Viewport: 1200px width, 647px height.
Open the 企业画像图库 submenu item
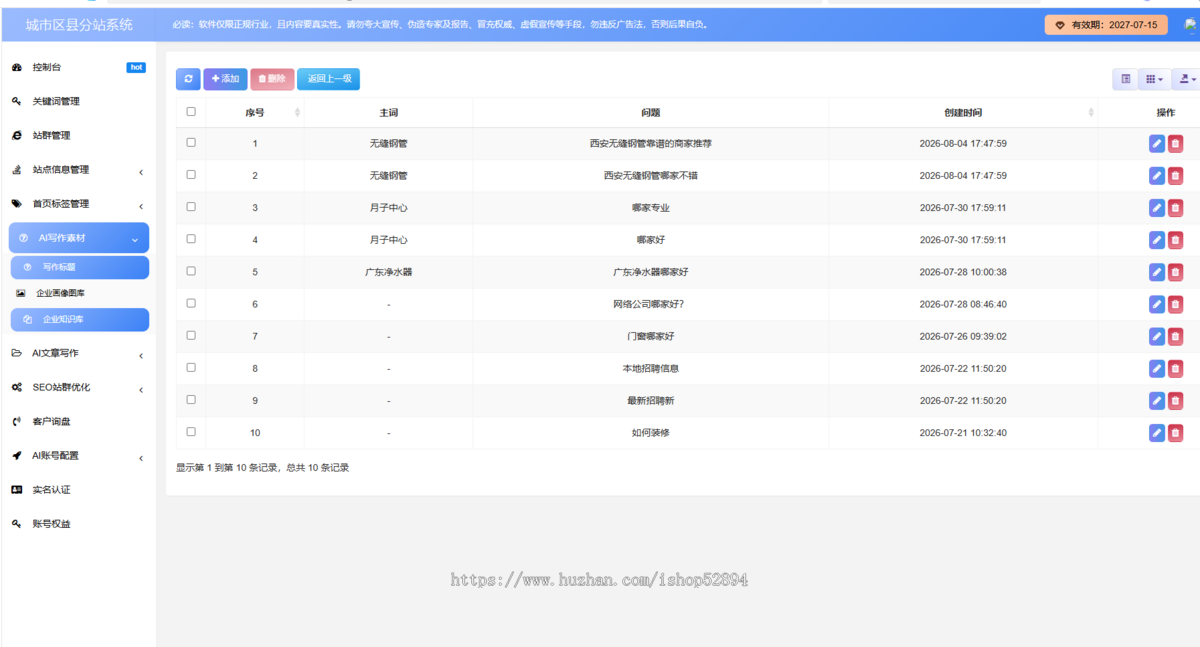(79, 294)
